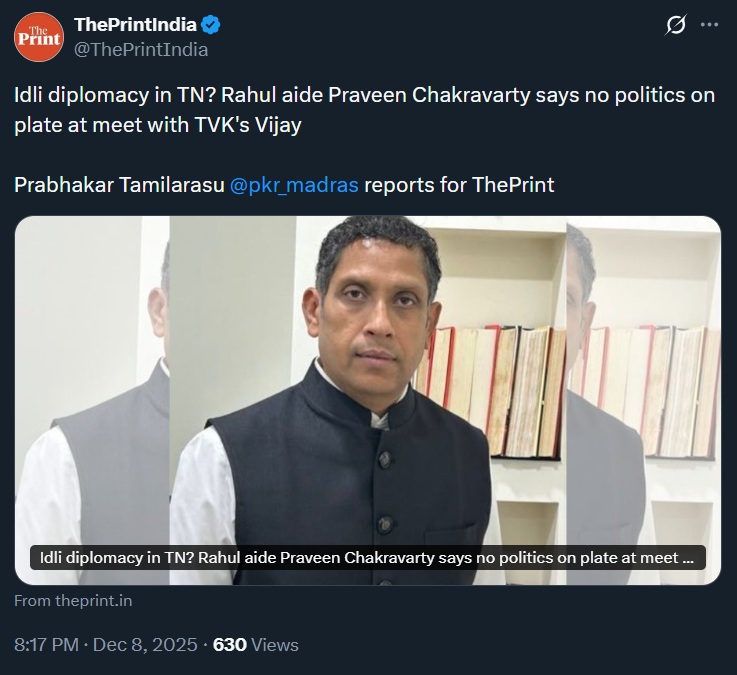Click 'Prabhakar Tamilarasu' reports line
737x675 pixels.
tap(120, 184)
